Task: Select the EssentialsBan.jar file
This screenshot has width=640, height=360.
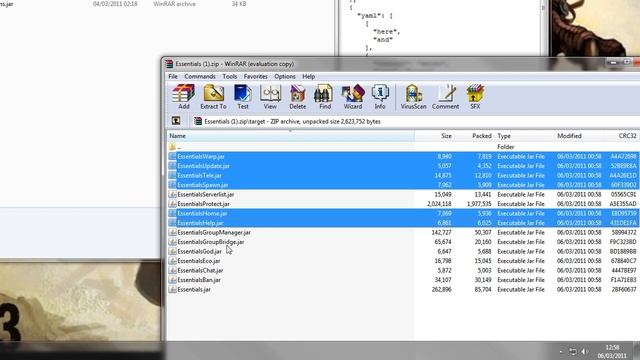Action: (403, 280)
